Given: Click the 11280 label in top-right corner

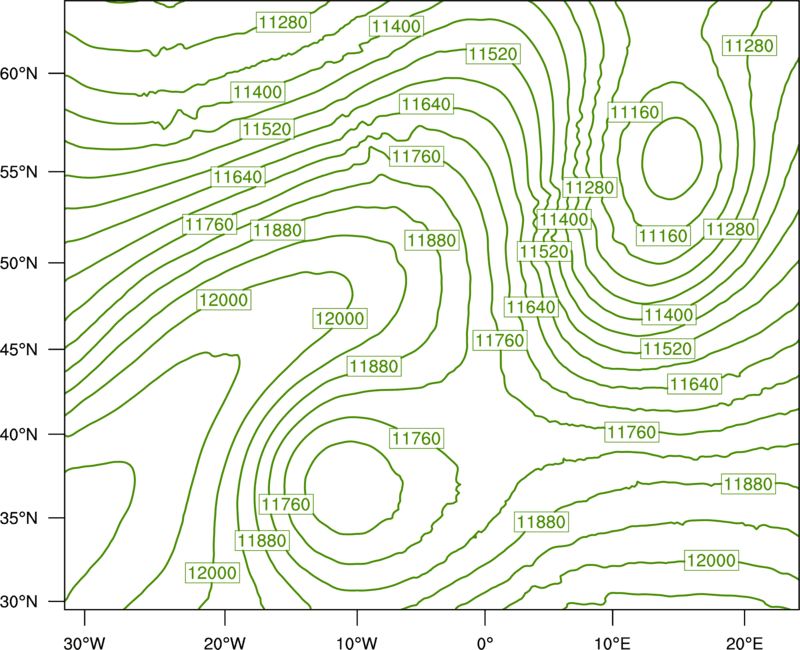Looking at the screenshot, I should coord(749,45).
